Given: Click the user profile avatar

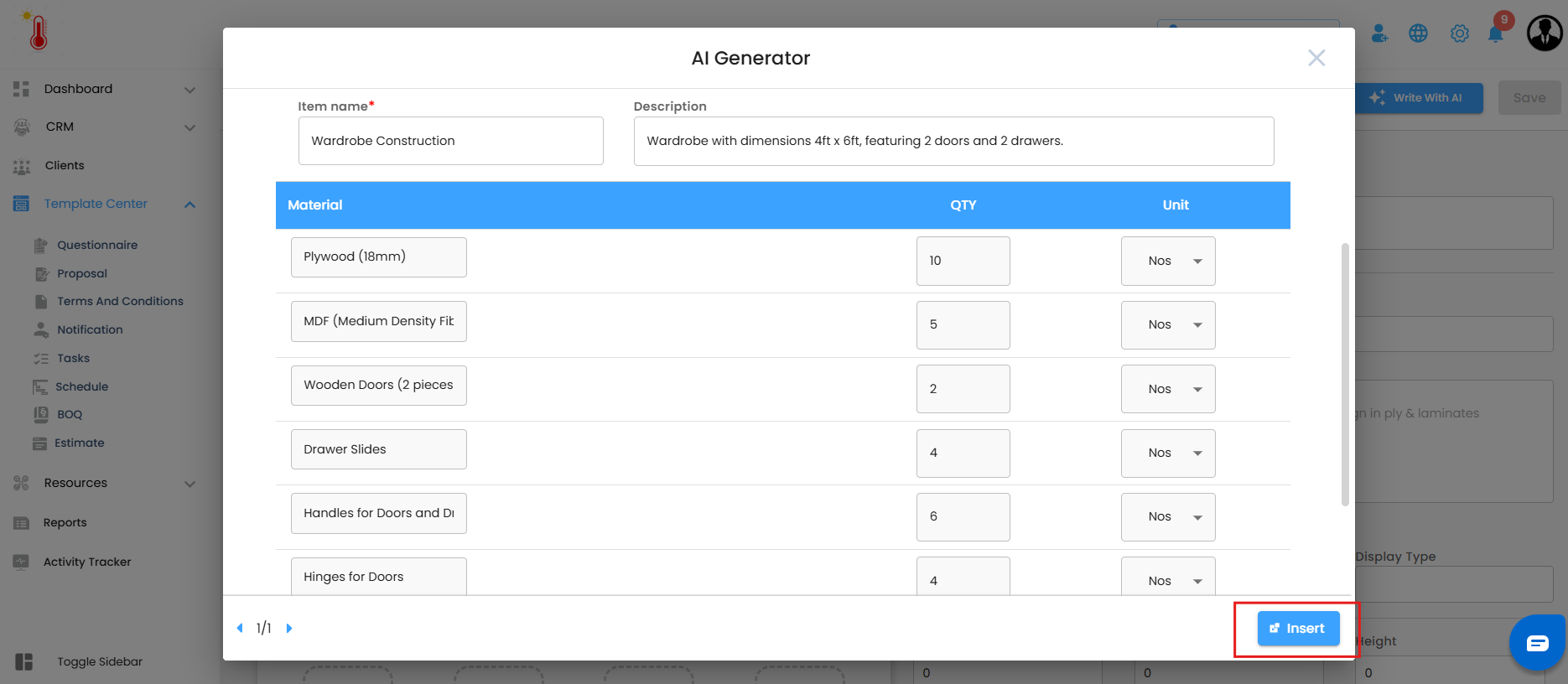Looking at the screenshot, I should (x=1545, y=34).
